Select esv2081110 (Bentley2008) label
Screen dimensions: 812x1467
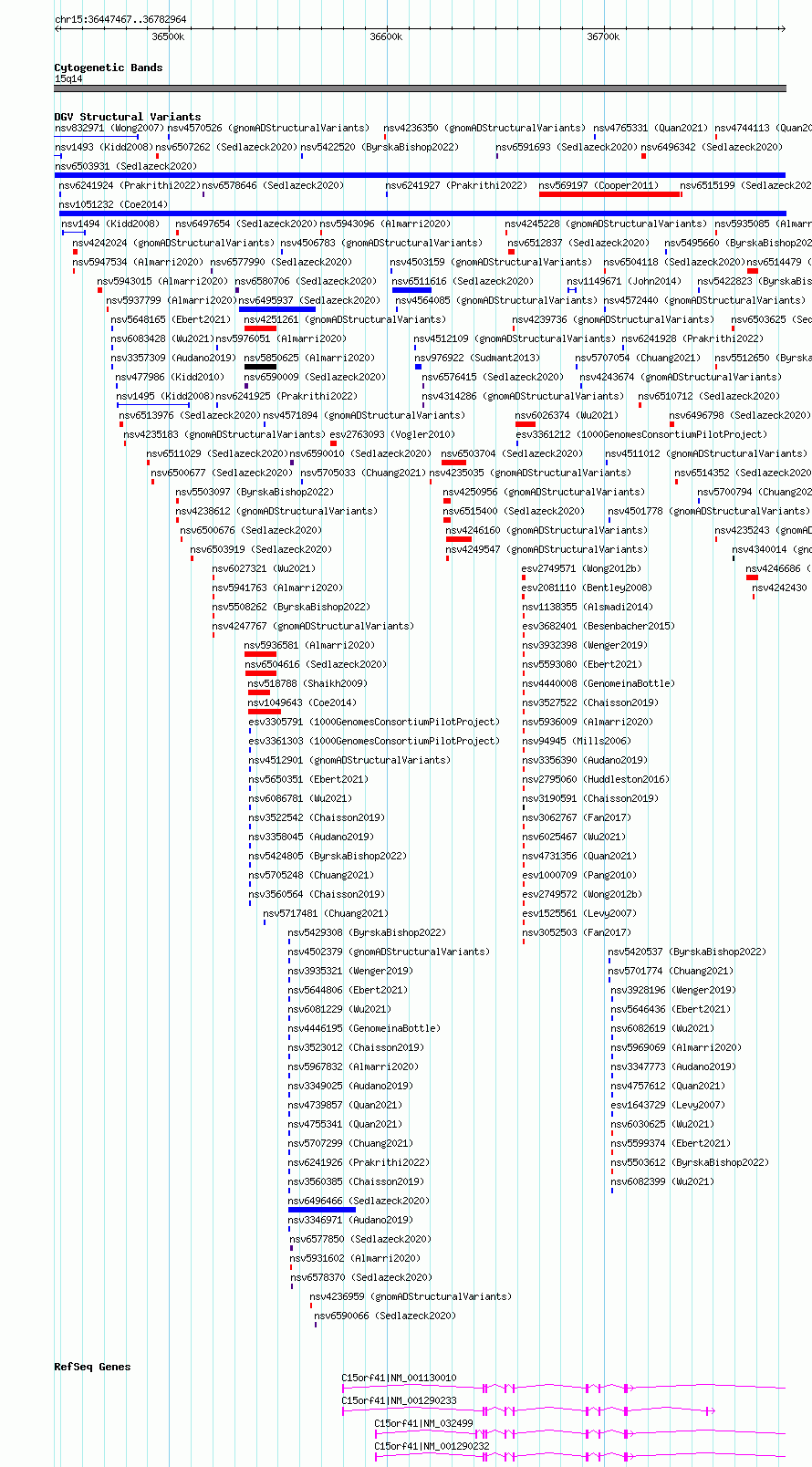tap(587, 588)
